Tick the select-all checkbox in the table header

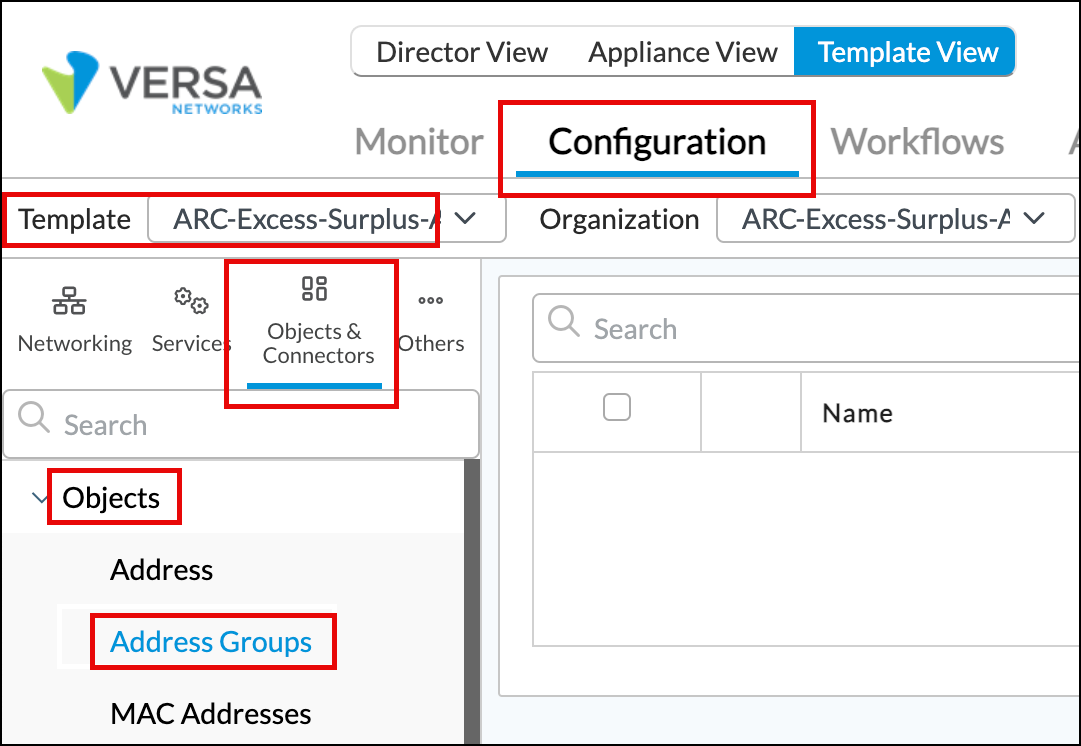(x=617, y=407)
